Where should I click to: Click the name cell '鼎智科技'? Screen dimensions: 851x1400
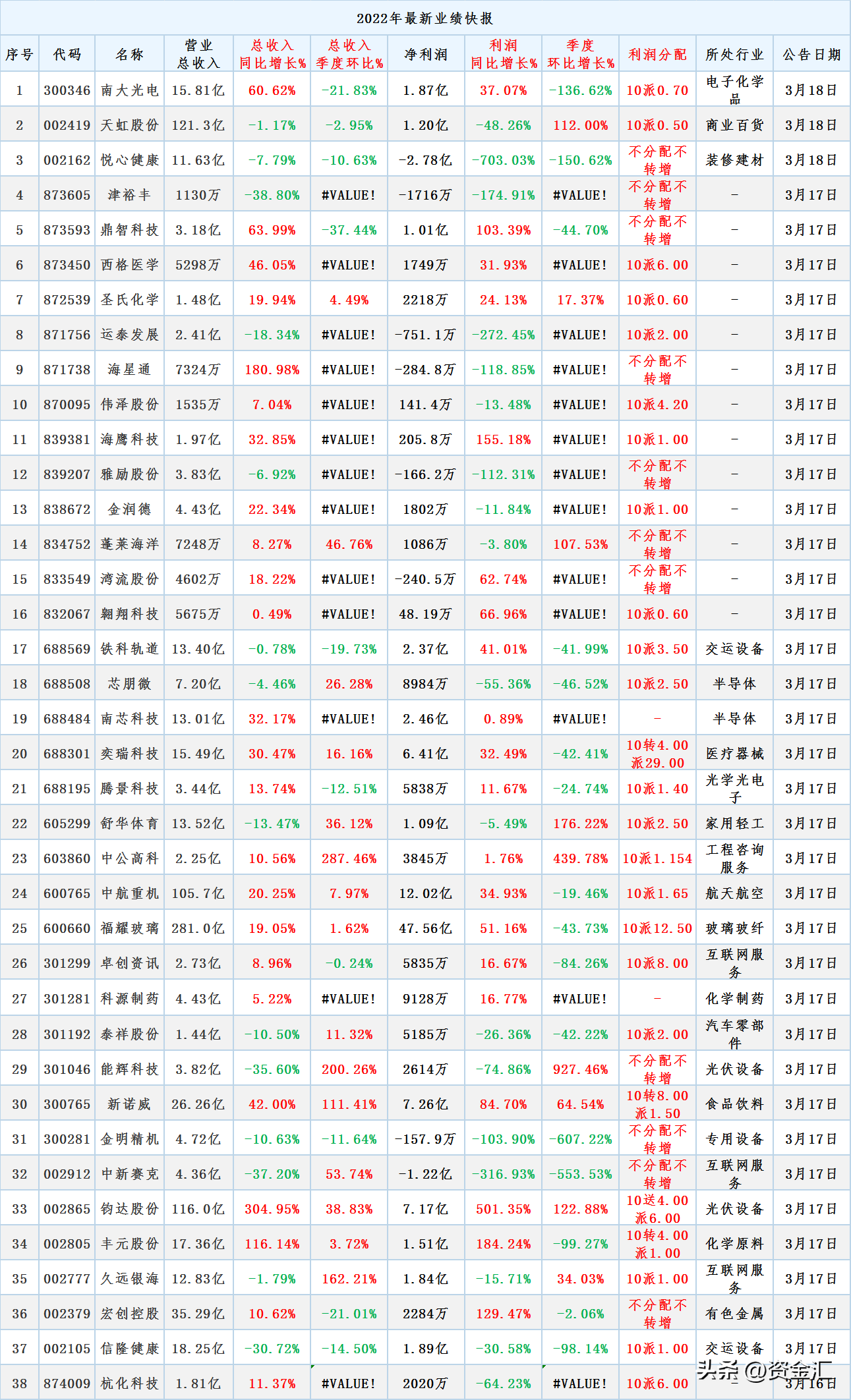[x=130, y=230]
